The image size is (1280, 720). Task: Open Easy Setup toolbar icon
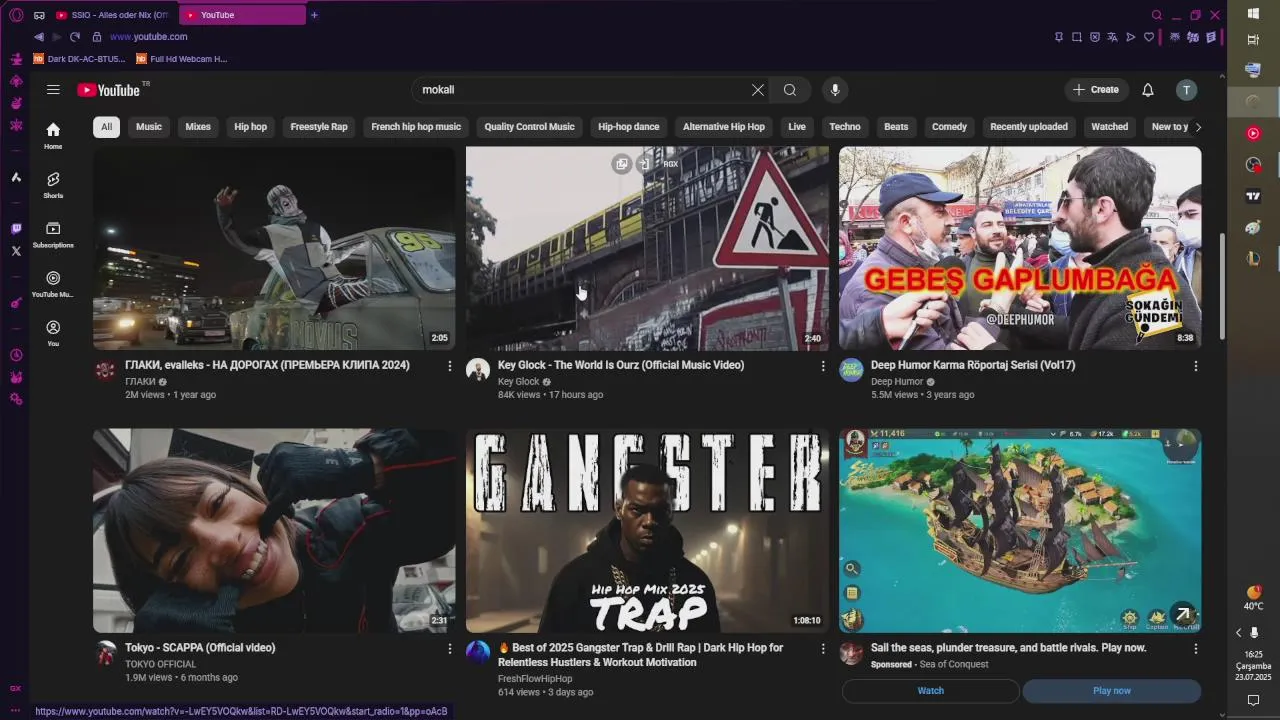pyautogui.click(x=1211, y=37)
